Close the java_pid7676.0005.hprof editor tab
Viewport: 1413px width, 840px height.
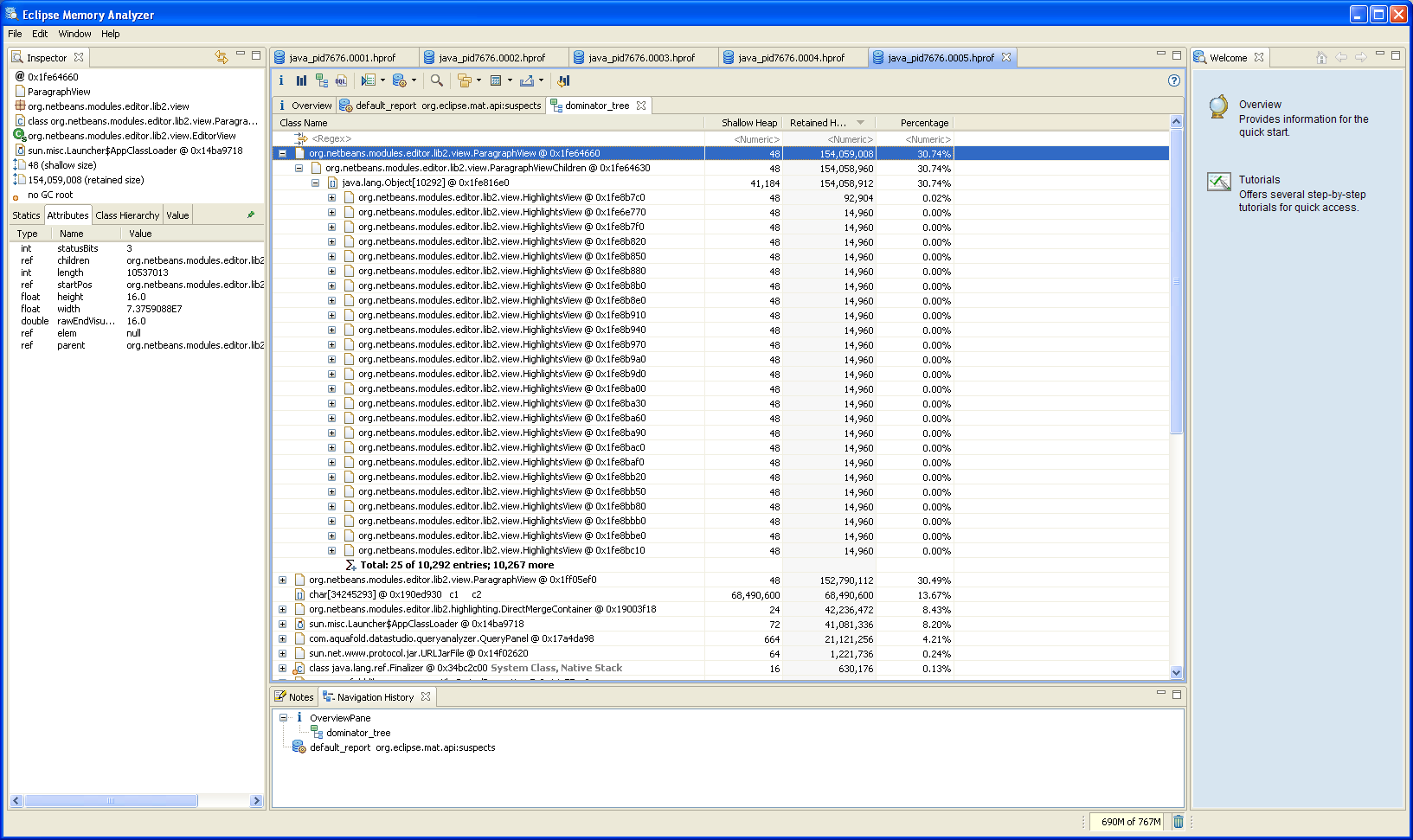pos(1006,57)
